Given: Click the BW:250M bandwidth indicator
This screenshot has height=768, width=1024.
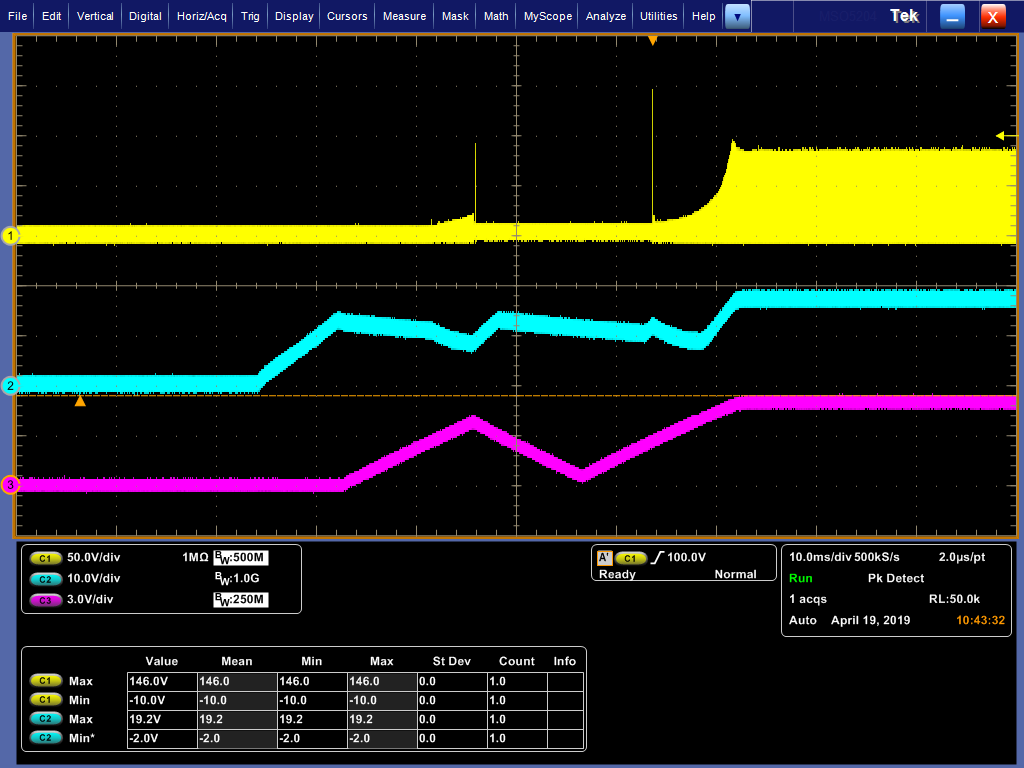Looking at the screenshot, I should [x=241, y=600].
